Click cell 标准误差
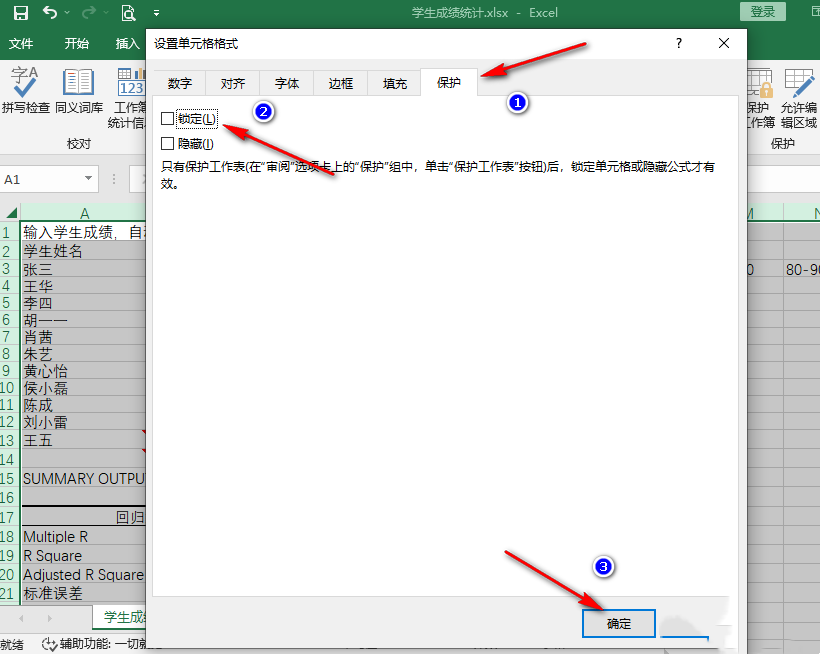 pos(84,593)
